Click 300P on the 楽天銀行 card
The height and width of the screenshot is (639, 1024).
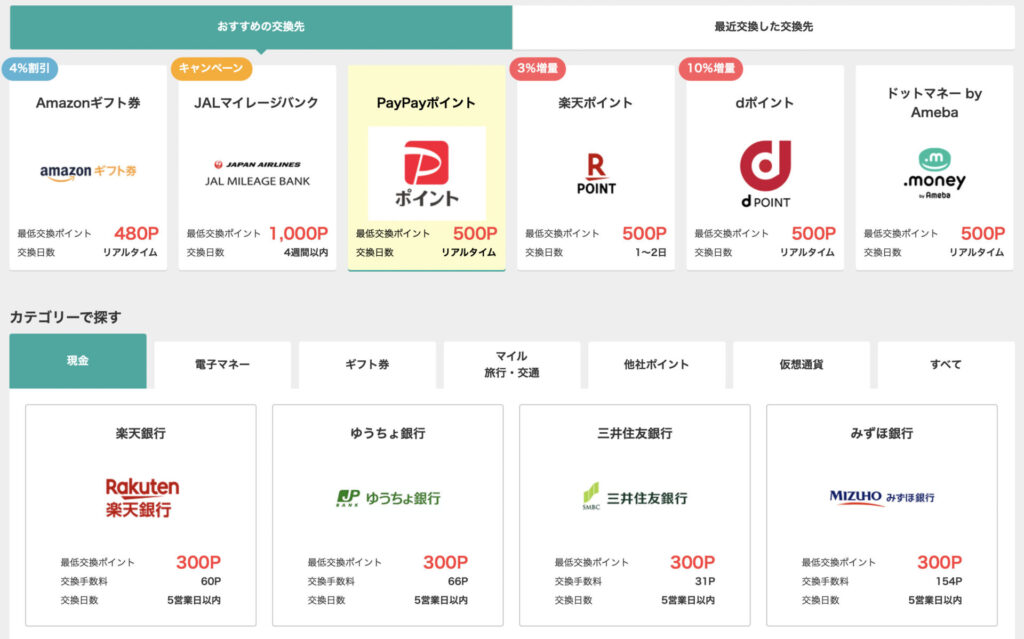pos(199,562)
